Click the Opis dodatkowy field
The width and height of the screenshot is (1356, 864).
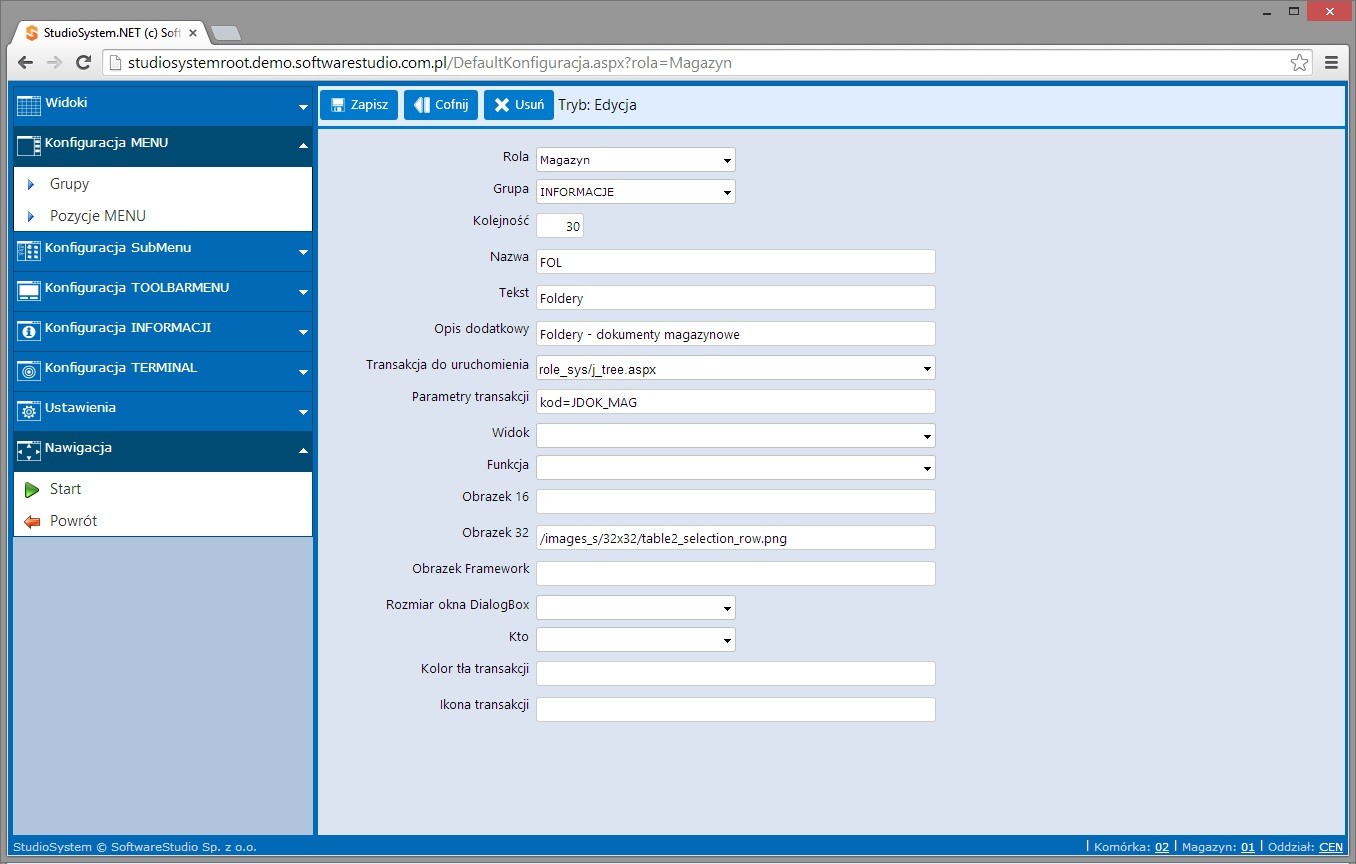(736, 334)
